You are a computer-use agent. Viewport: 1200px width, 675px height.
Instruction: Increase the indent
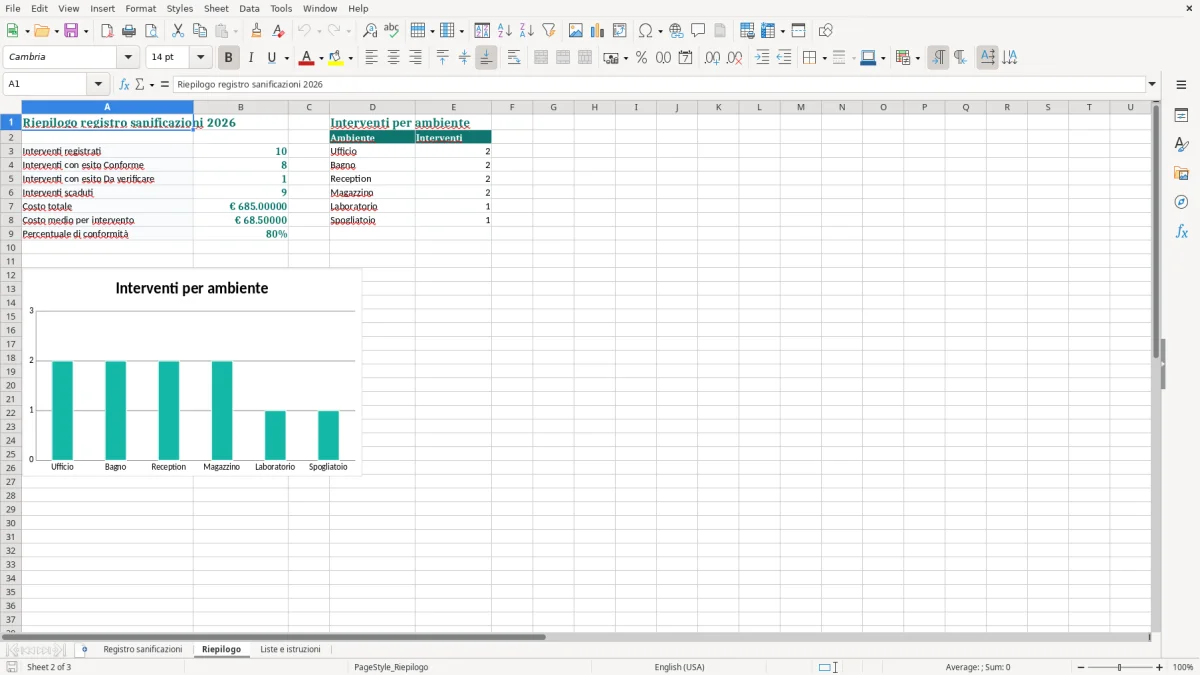(x=762, y=58)
